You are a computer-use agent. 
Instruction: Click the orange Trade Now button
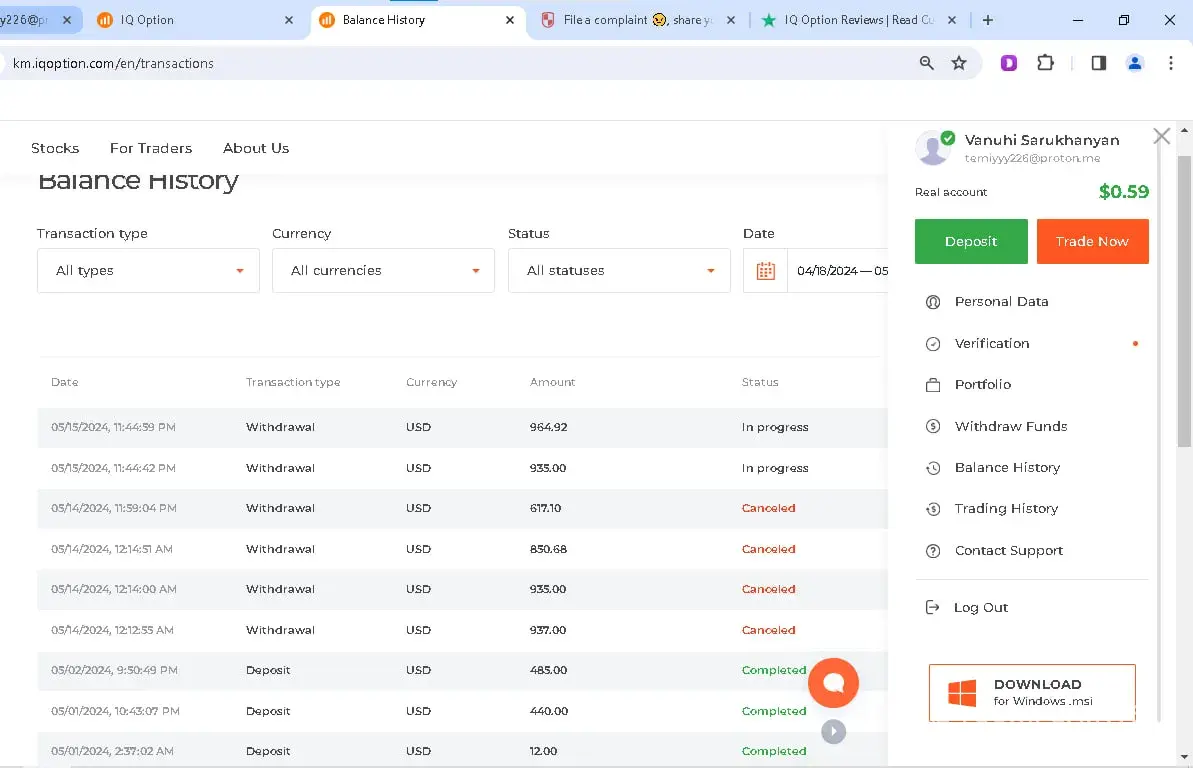click(1092, 242)
